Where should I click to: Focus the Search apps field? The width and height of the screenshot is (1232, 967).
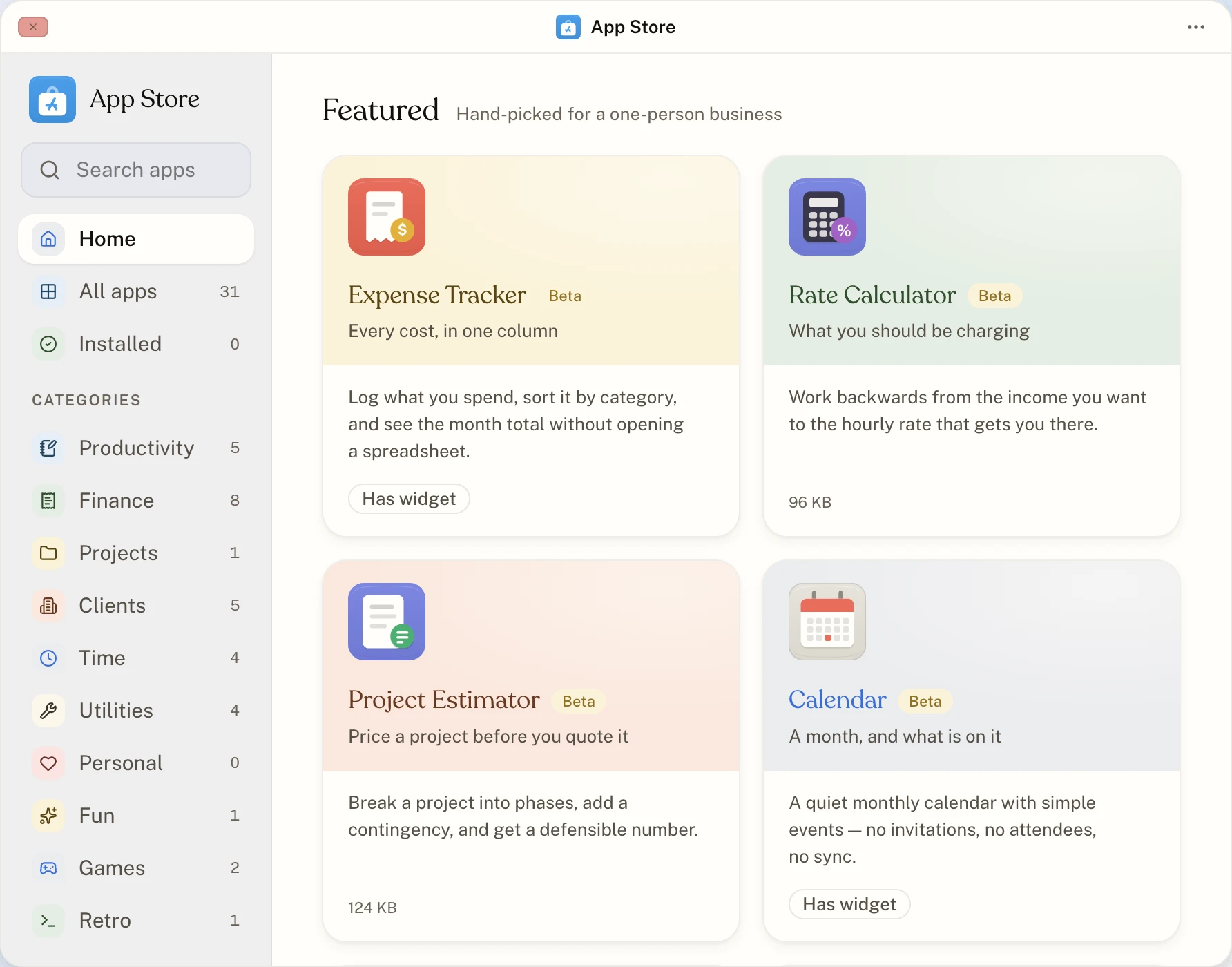tap(136, 170)
